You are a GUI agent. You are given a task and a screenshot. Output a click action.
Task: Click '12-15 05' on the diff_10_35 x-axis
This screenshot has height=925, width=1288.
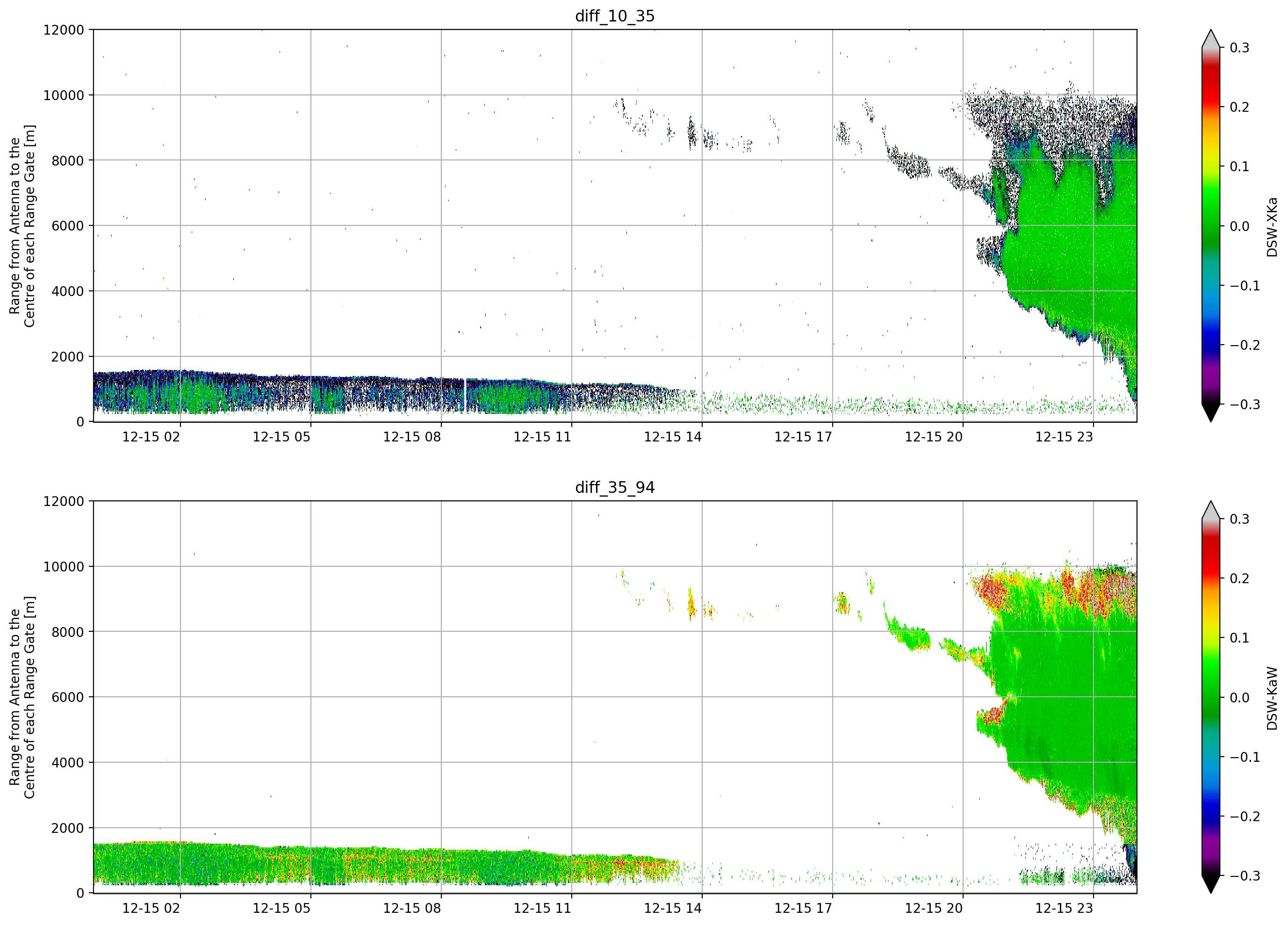click(282, 437)
